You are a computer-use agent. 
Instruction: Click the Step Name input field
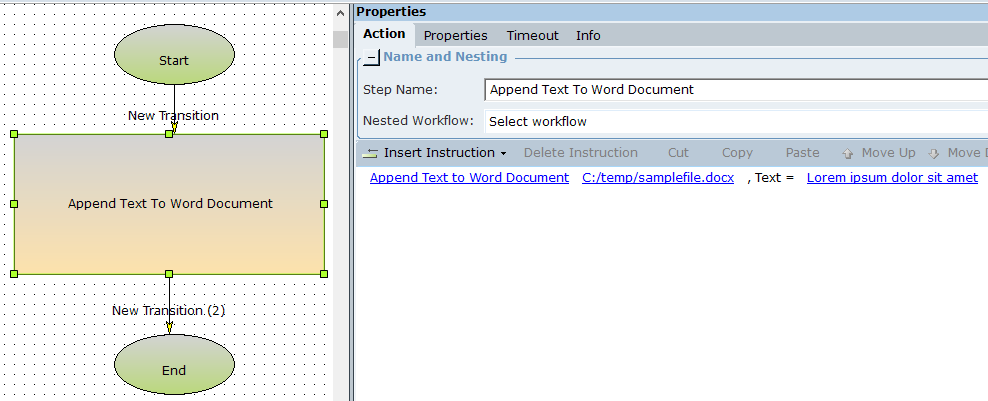click(735, 89)
